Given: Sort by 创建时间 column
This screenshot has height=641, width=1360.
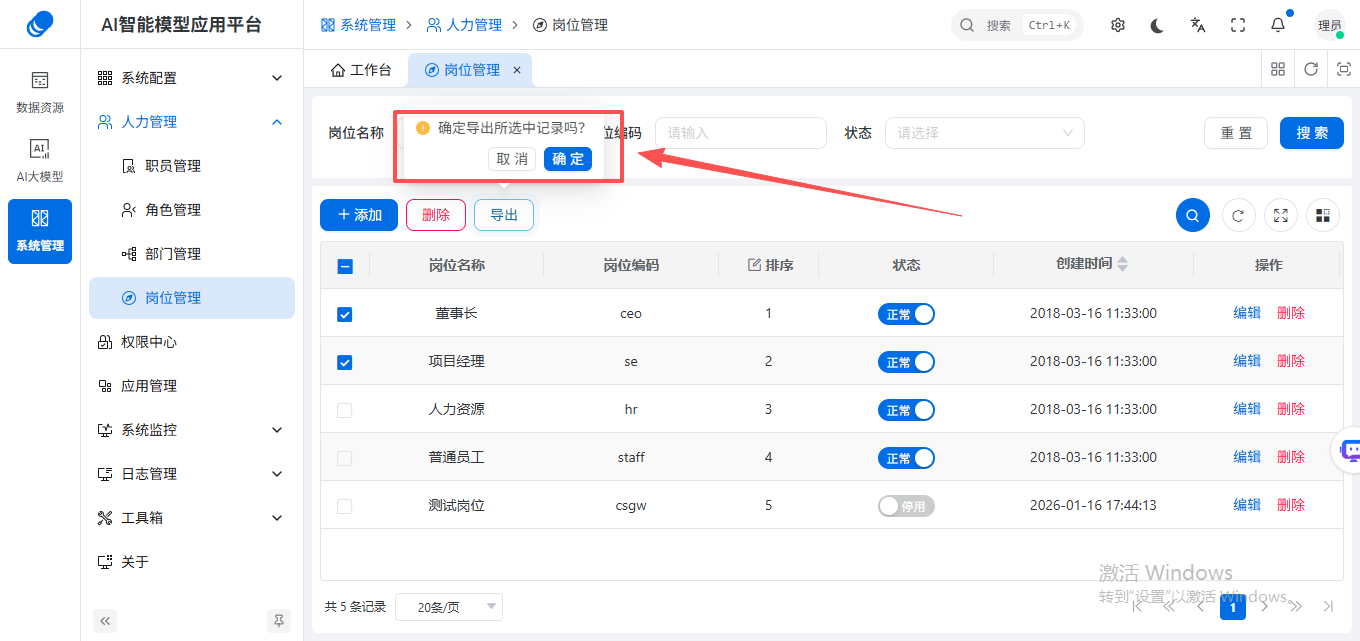Looking at the screenshot, I should [1122, 264].
